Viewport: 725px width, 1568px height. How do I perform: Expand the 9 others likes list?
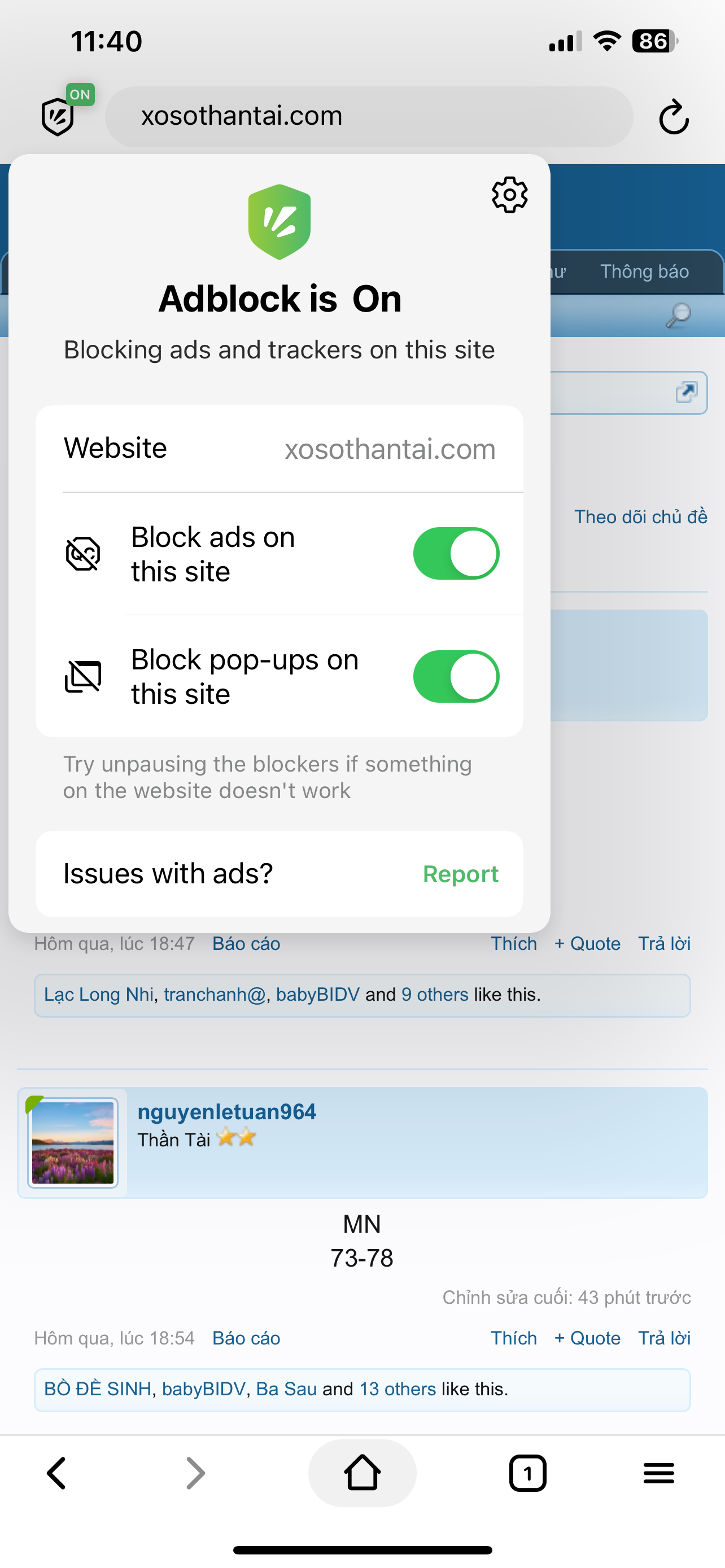tap(435, 995)
